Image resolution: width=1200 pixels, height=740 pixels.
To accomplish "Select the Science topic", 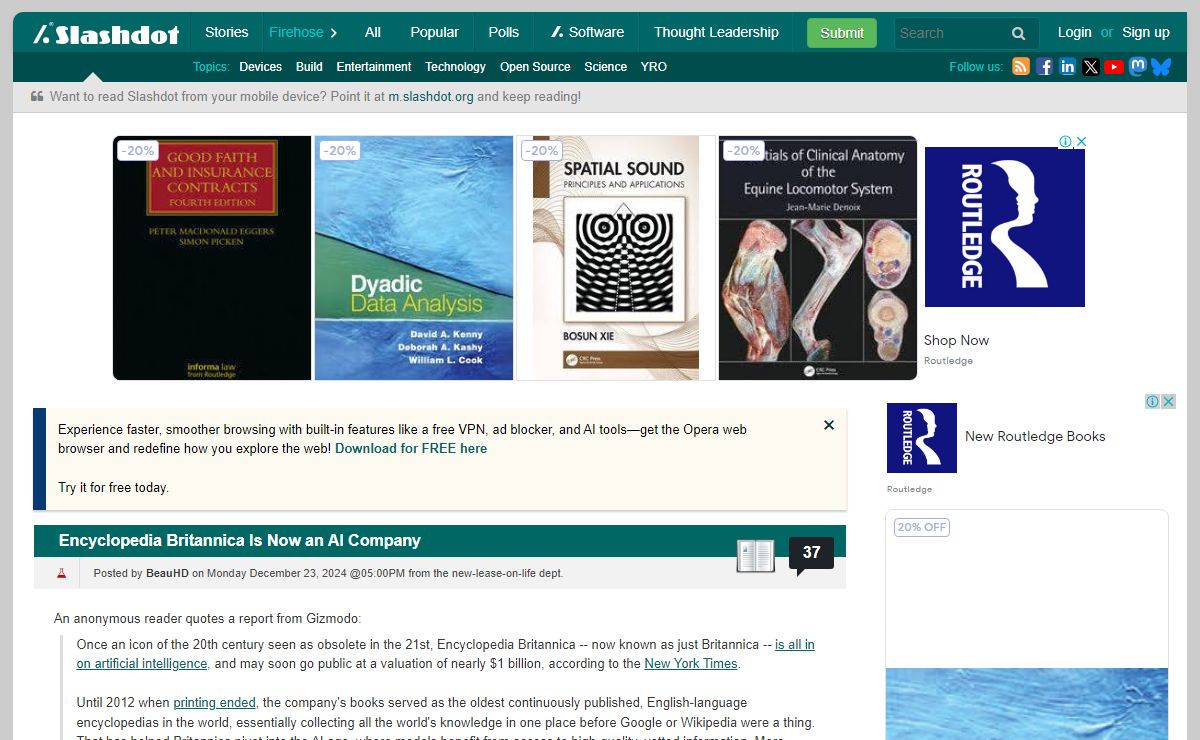I will 606,67.
